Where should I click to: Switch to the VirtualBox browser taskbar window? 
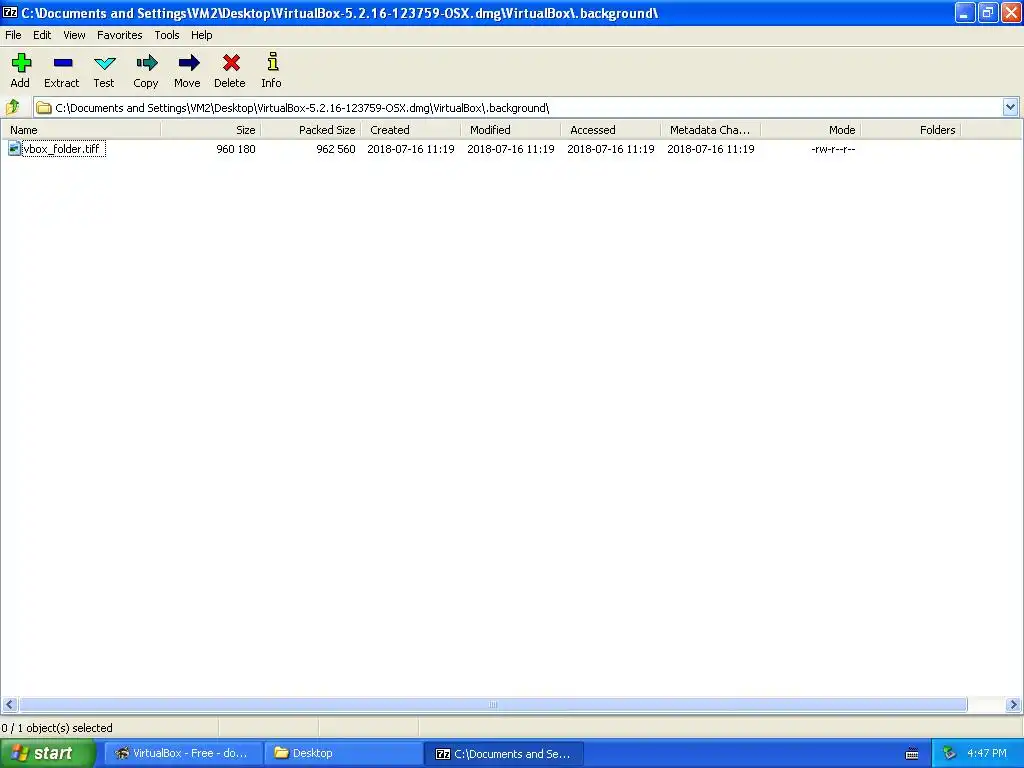(184, 753)
